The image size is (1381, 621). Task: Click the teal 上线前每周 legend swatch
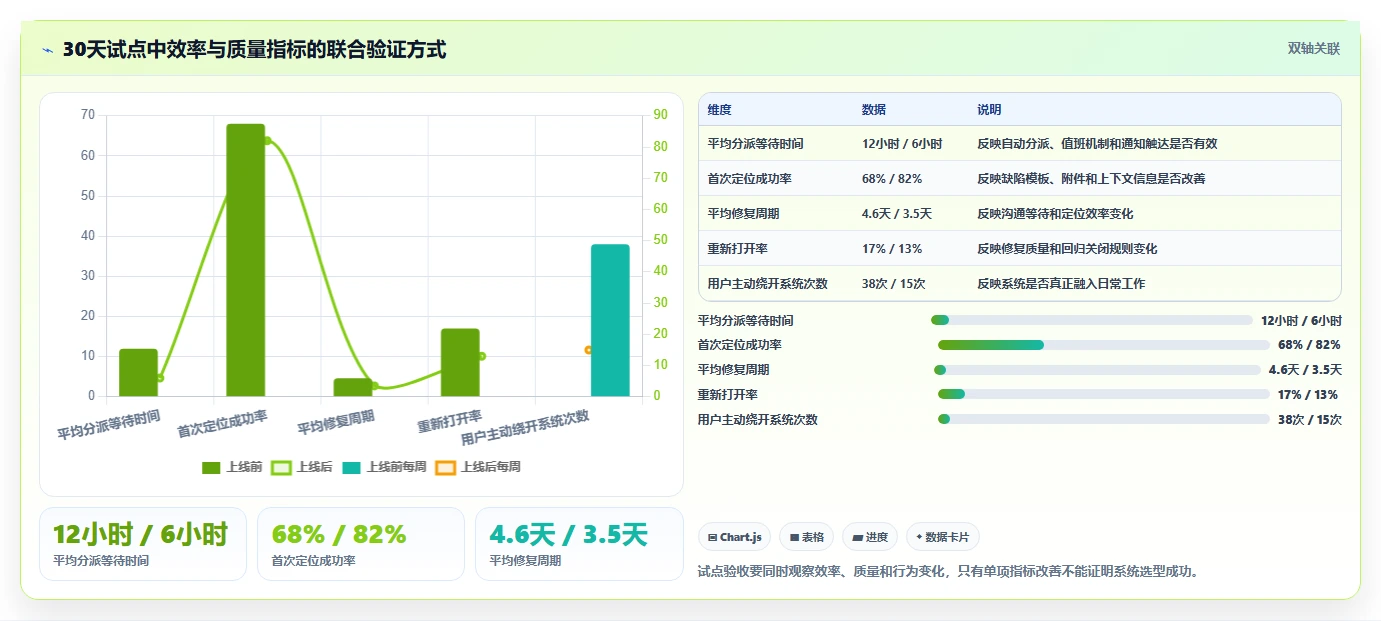tap(351, 467)
